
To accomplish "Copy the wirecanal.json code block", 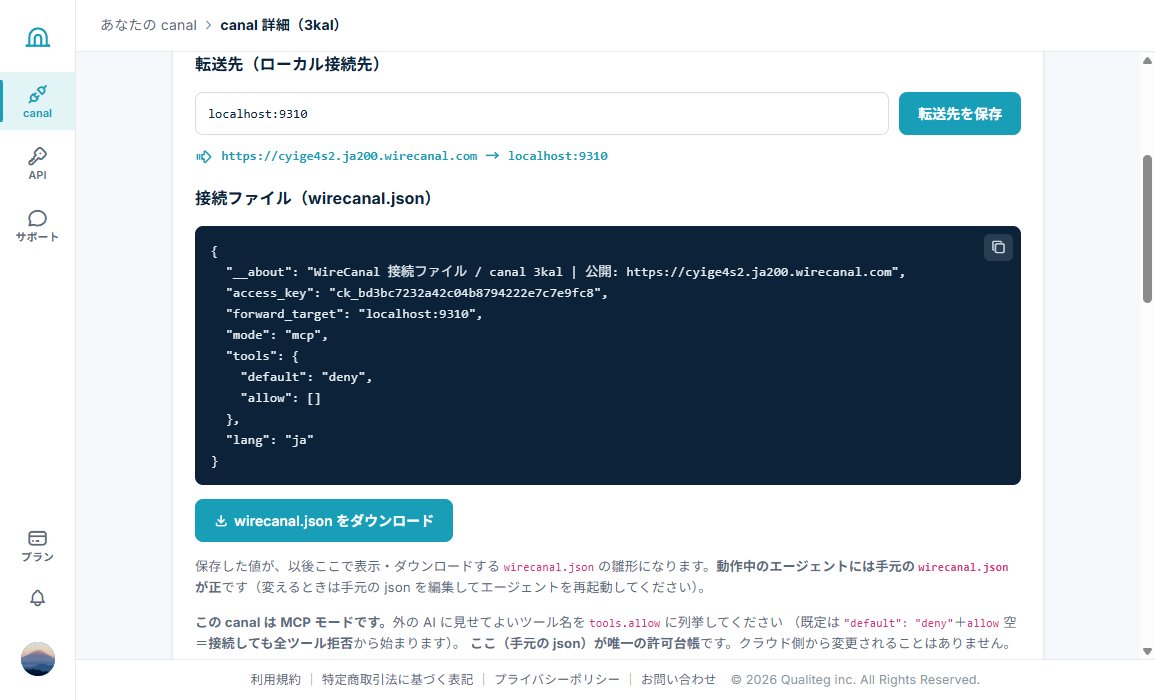I will coord(998,248).
